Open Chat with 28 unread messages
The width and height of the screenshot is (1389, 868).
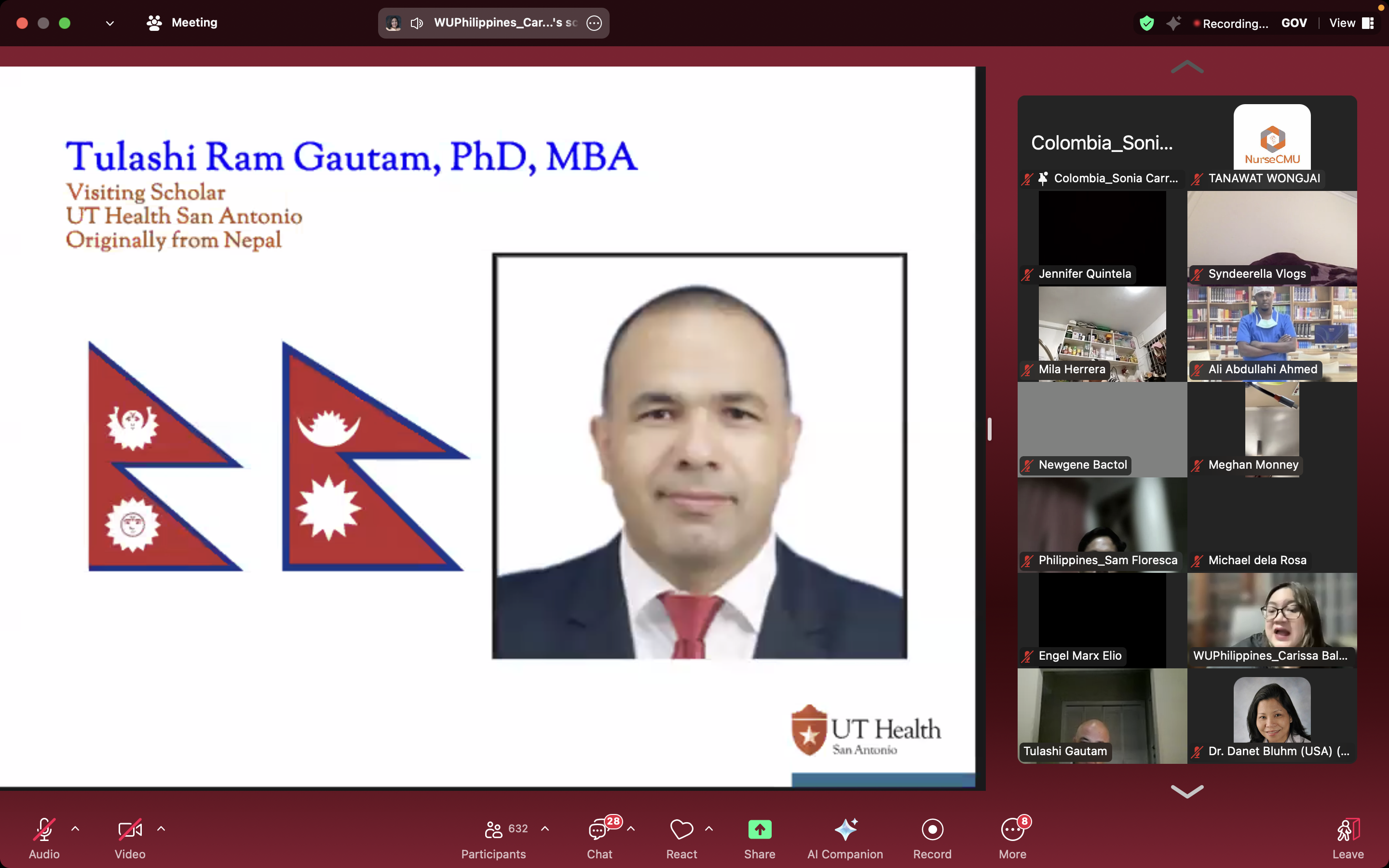click(599, 829)
